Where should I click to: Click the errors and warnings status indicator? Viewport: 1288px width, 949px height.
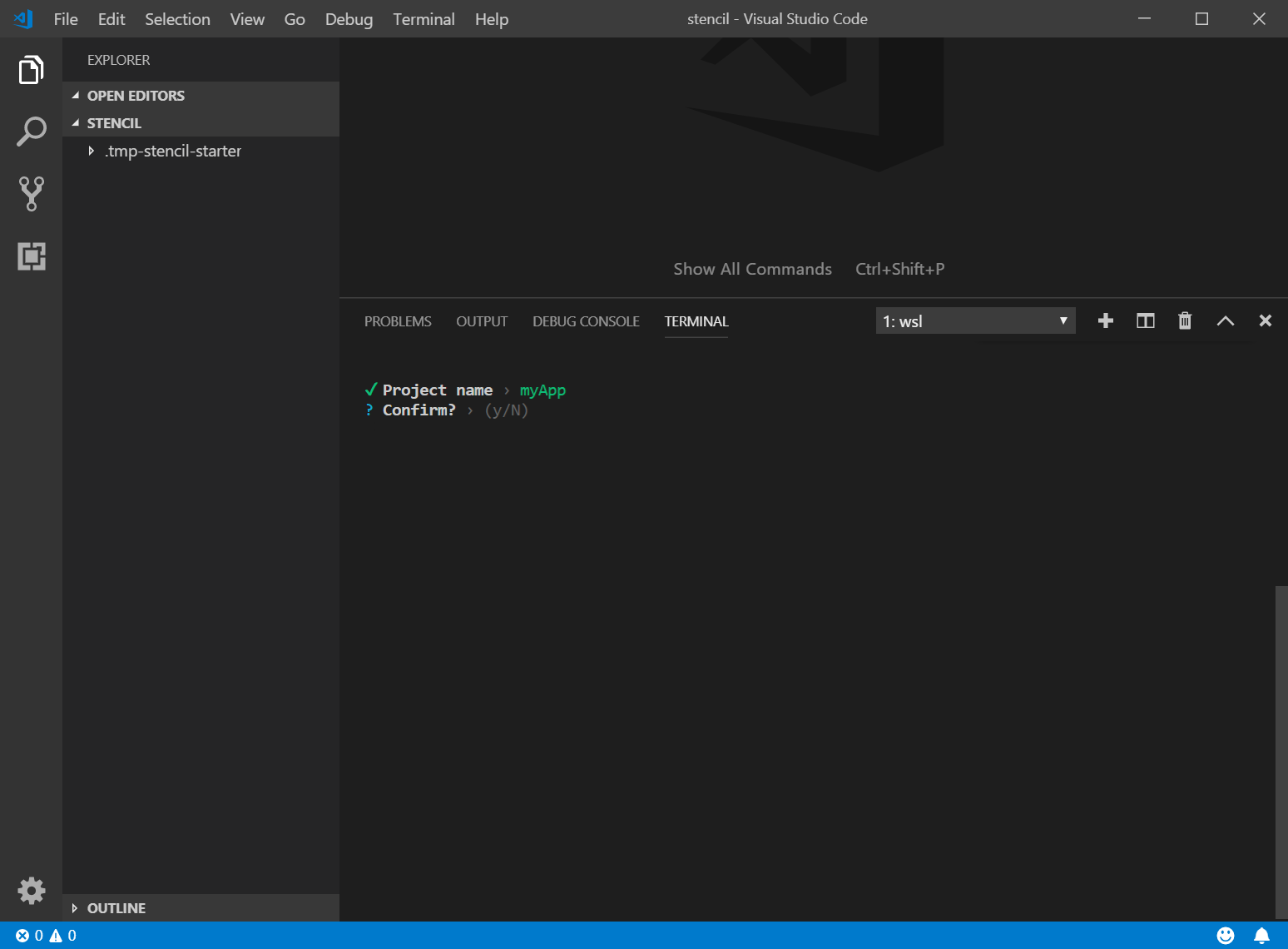tap(46, 936)
